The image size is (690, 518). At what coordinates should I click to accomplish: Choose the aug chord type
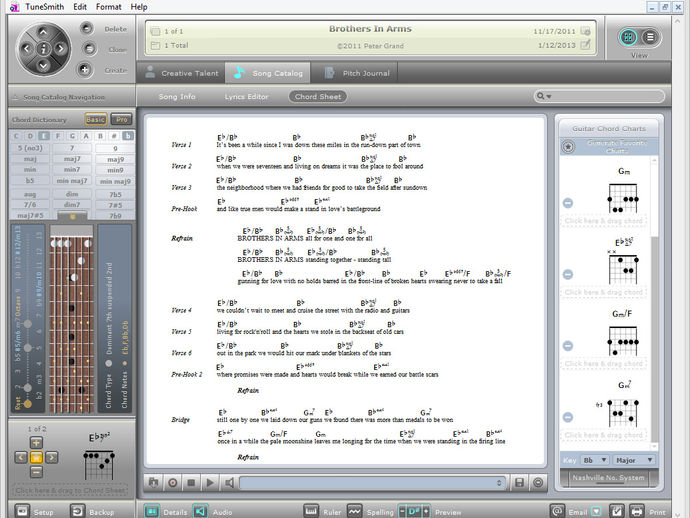(30, 194)
